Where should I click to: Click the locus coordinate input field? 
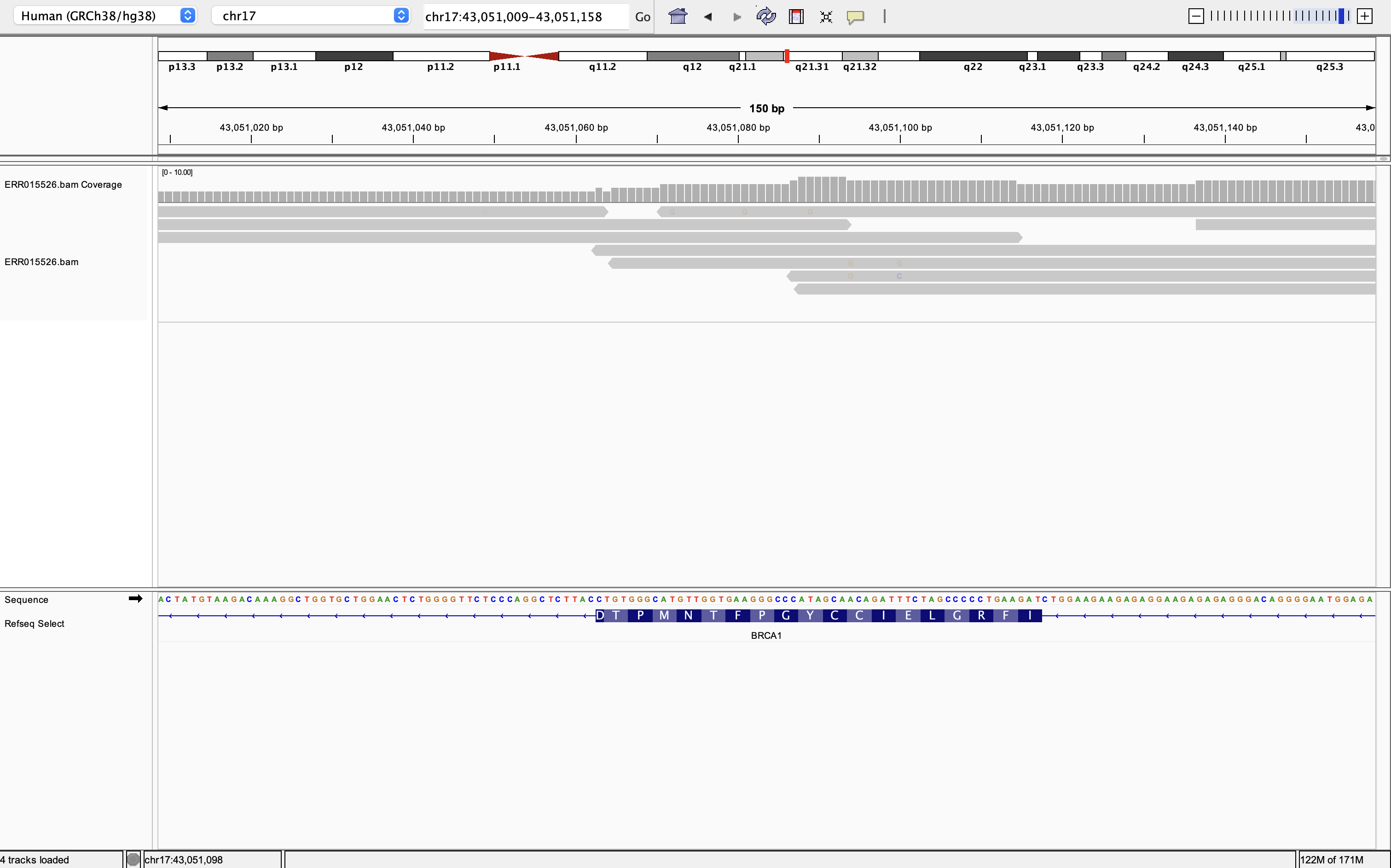pos(525,17)
